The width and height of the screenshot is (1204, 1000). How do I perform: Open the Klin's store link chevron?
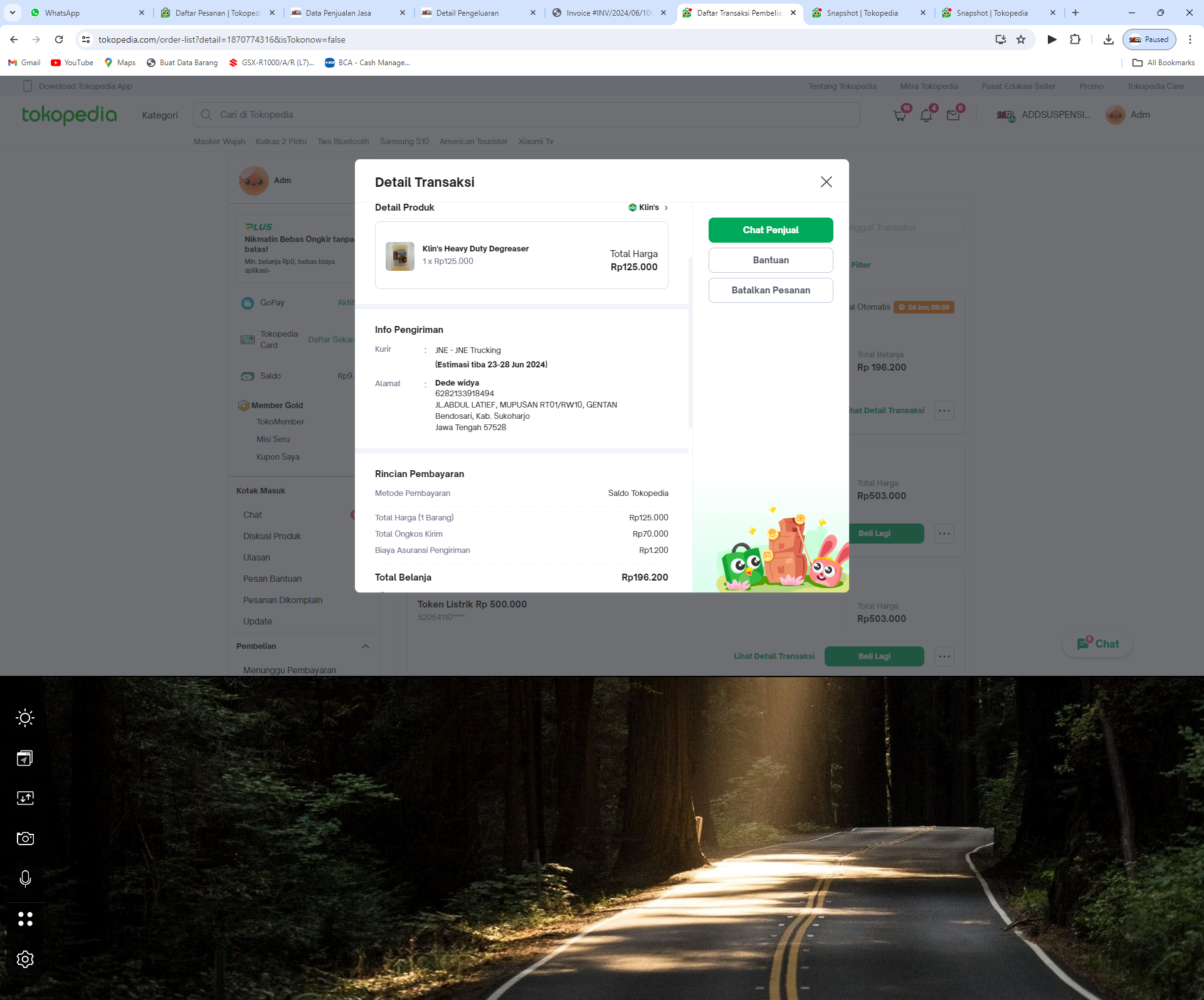pos(666,208)
